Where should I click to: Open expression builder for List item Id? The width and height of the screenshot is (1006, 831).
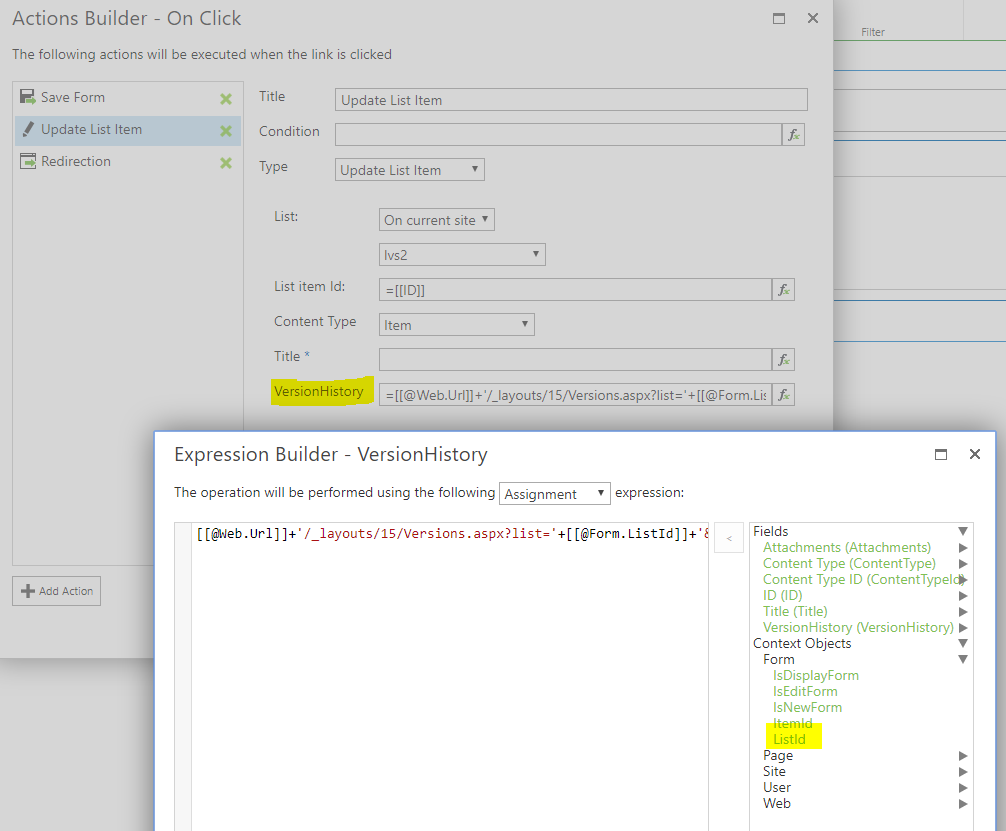(x=784, y=290)
